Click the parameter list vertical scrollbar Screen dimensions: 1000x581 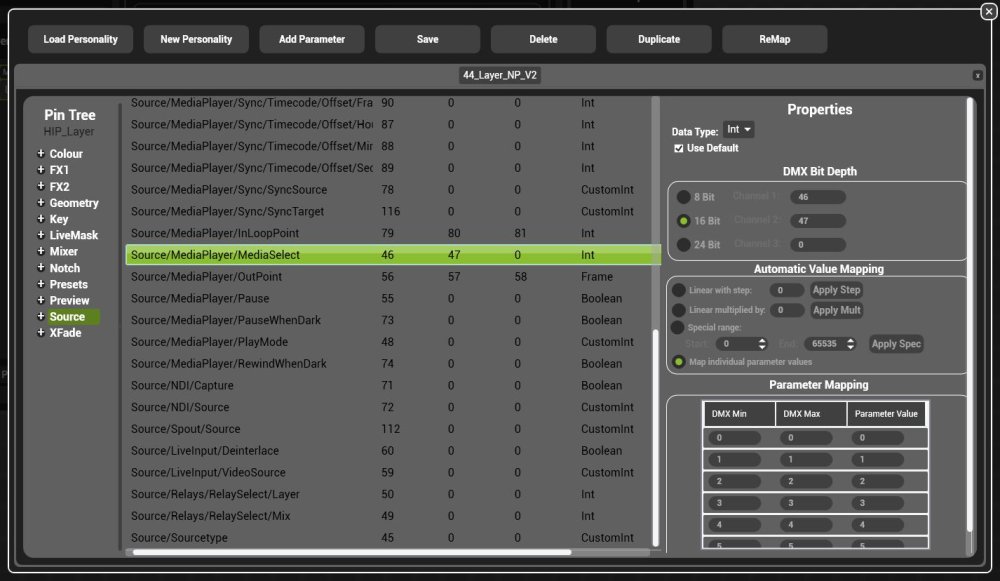656,437
